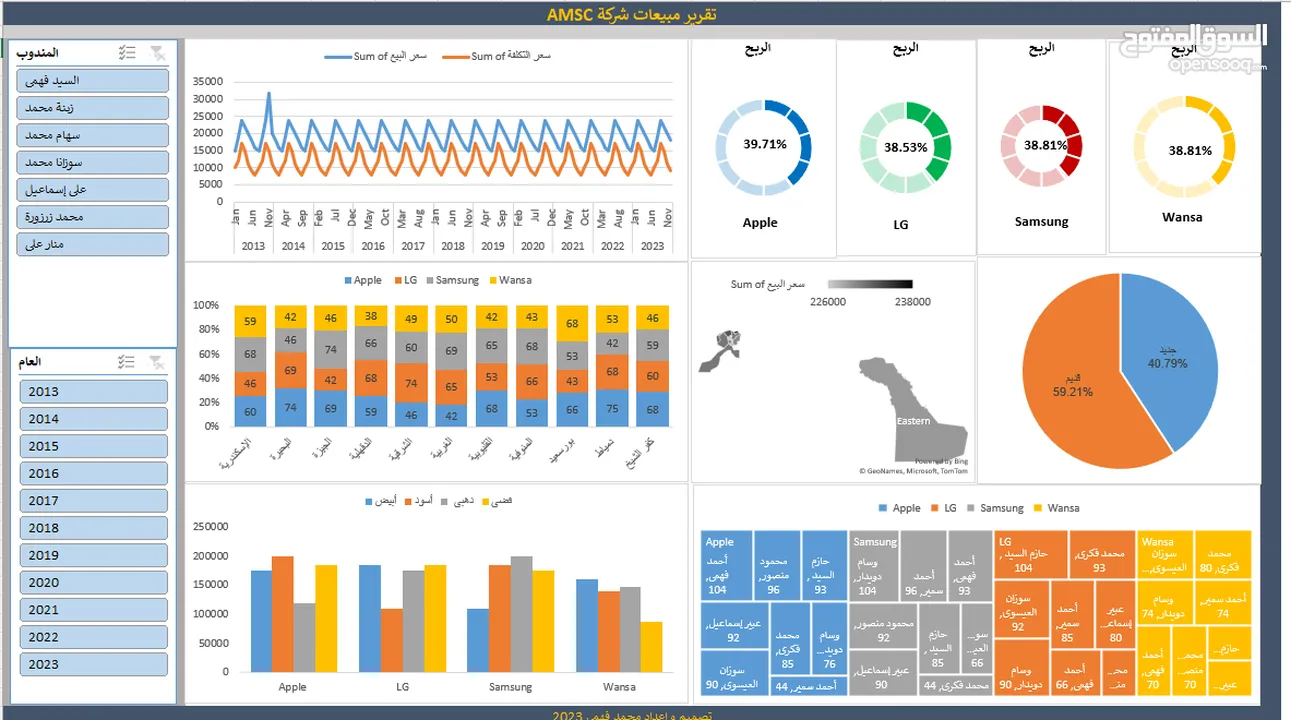Image resolution: width=1291 pixels, height=720 pixels.
Task: Click Samsung legend swatch in stacked chart
Action: click(428, 281)
